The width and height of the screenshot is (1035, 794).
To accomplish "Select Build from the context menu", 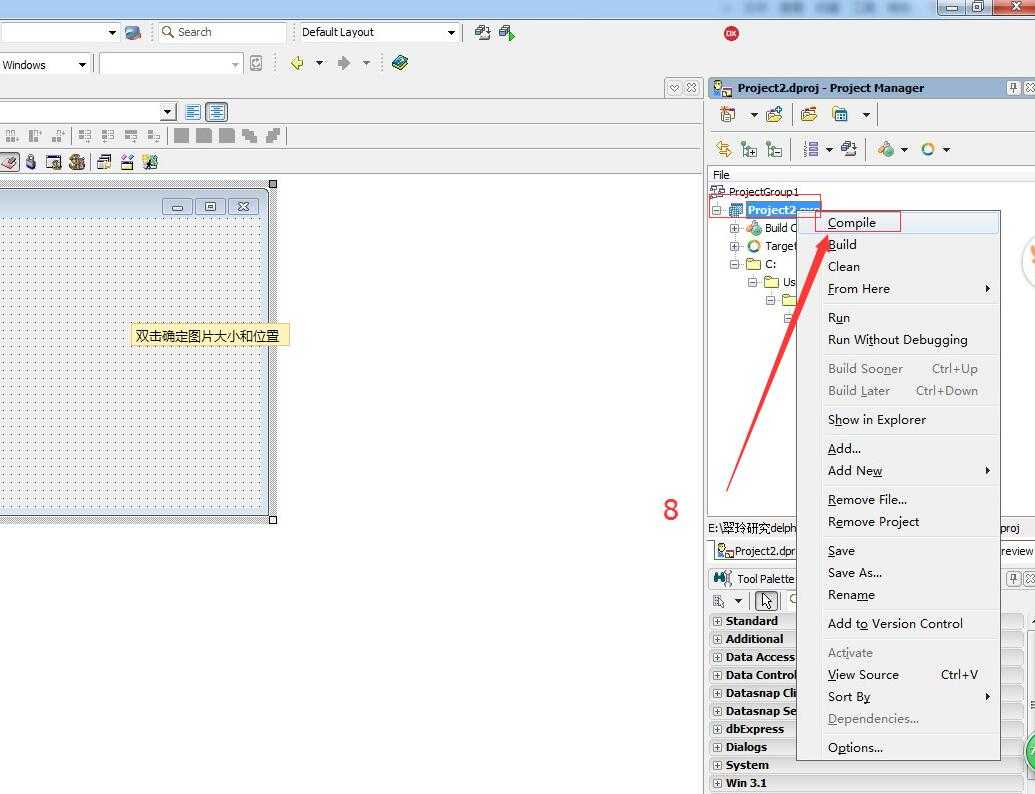I will click(x=898, y=244).
